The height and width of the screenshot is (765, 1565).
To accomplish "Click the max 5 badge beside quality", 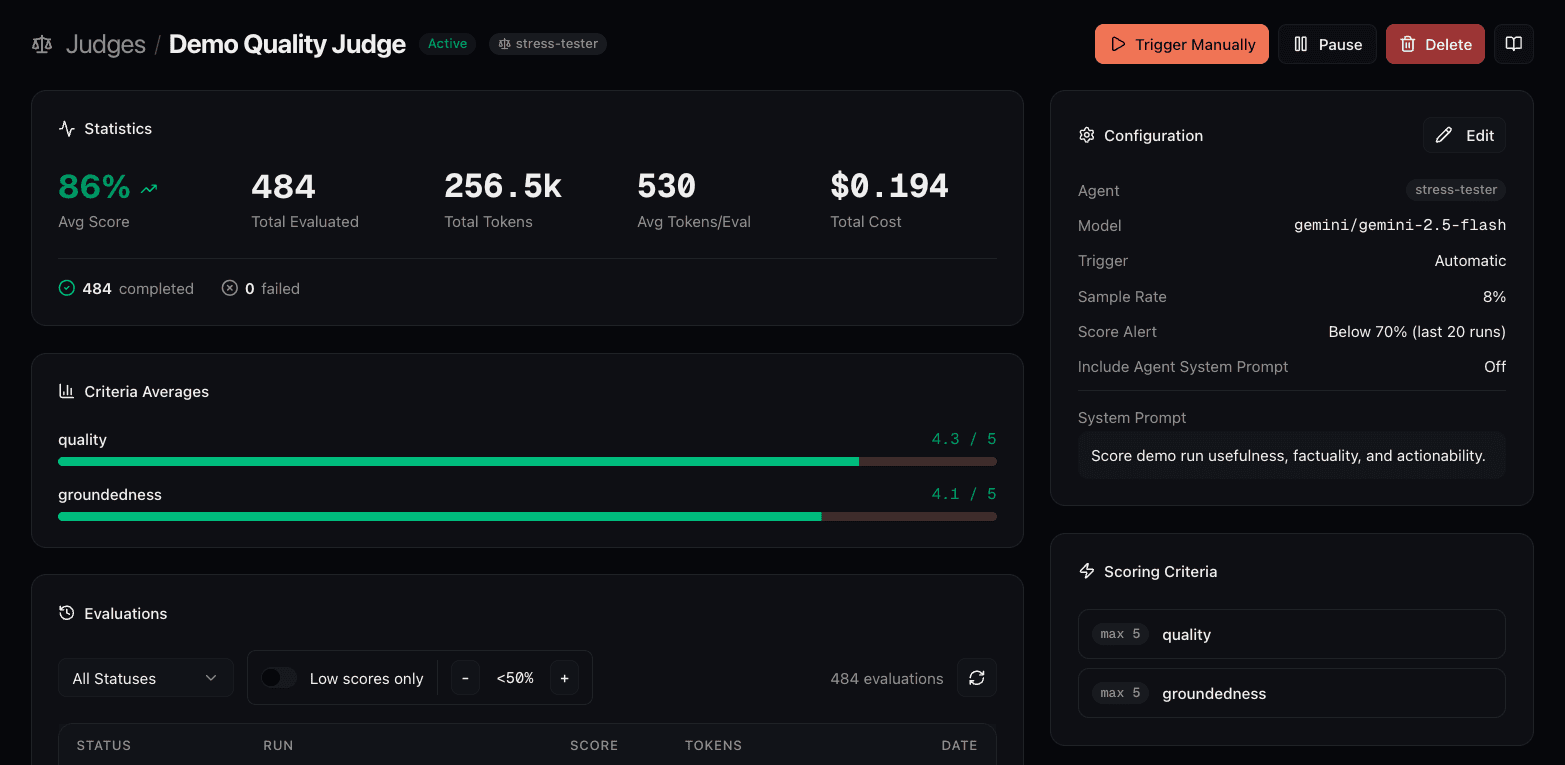I will pyautogui.click(x=1120, y=634).
